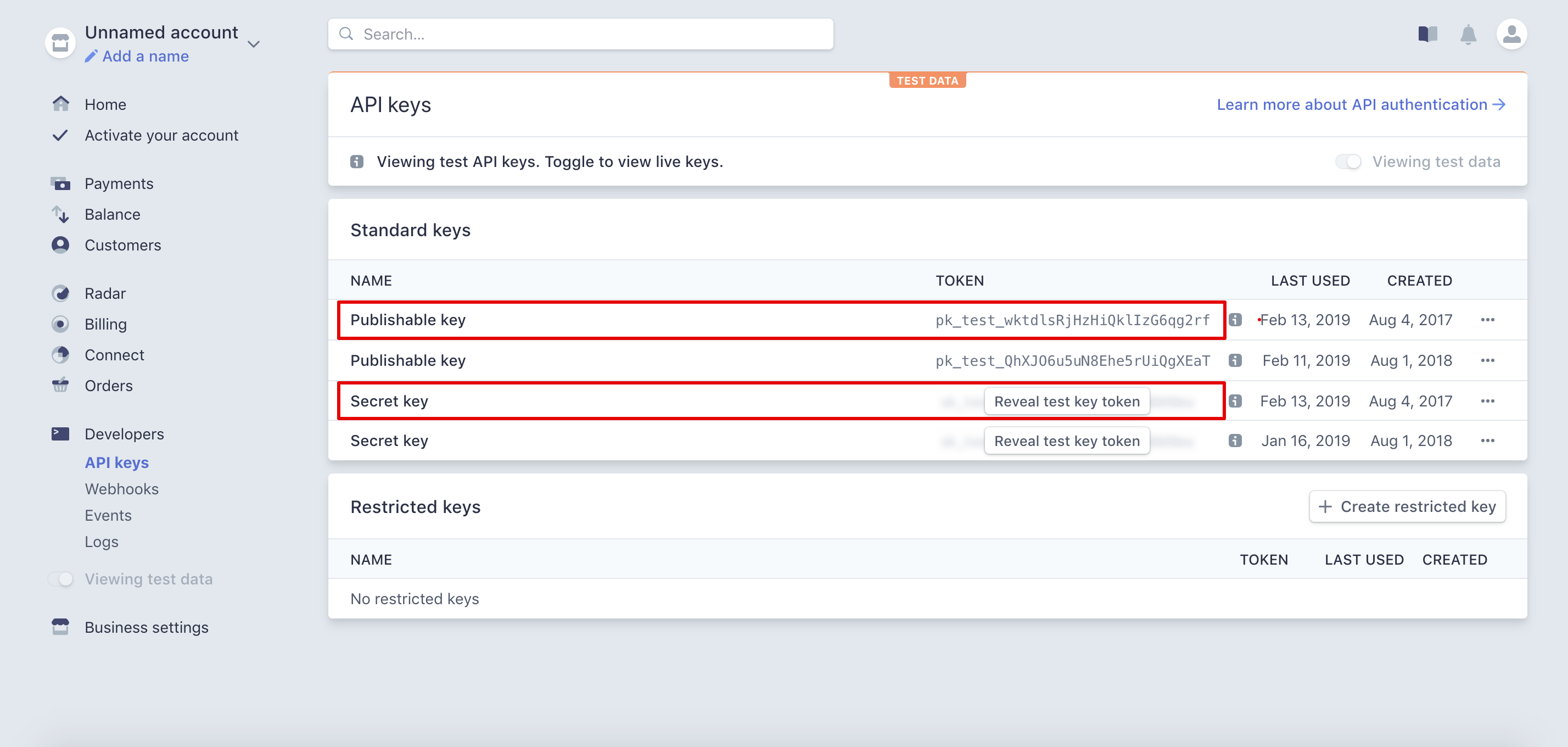The width and height of the screenshot is (1568, 747).
Task: Click Radar in the sidebar
Action: (x=105, y=293)
